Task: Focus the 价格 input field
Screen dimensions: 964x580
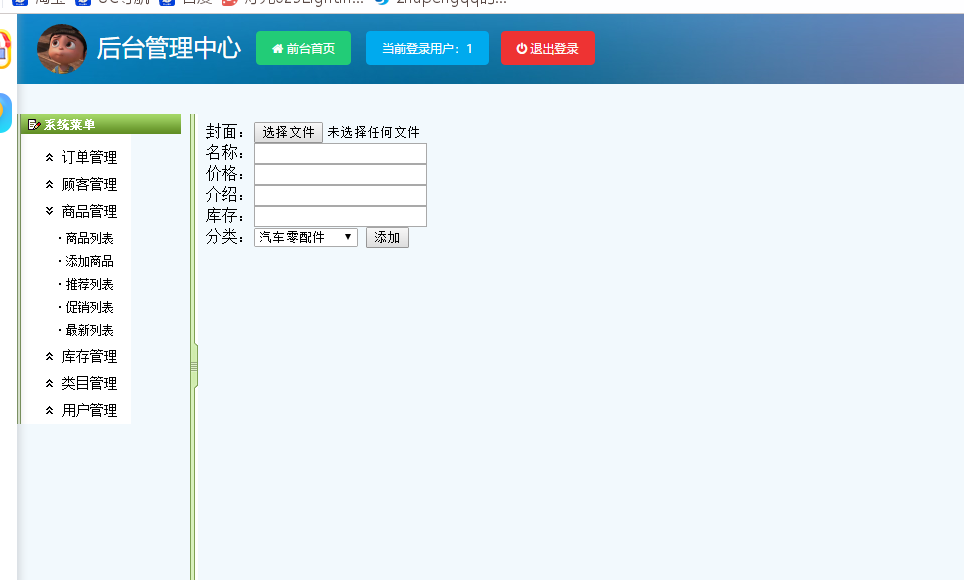Action: point(340,175)
